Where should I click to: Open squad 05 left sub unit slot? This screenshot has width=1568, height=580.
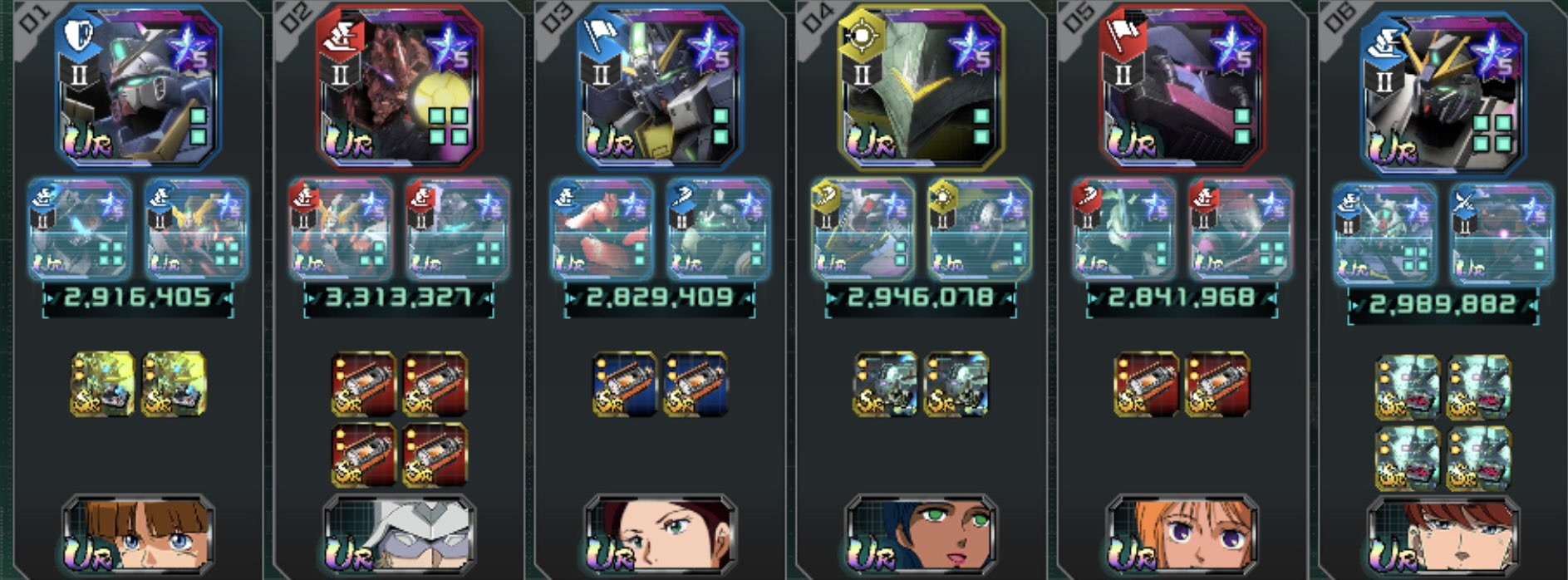(1123, 229)
